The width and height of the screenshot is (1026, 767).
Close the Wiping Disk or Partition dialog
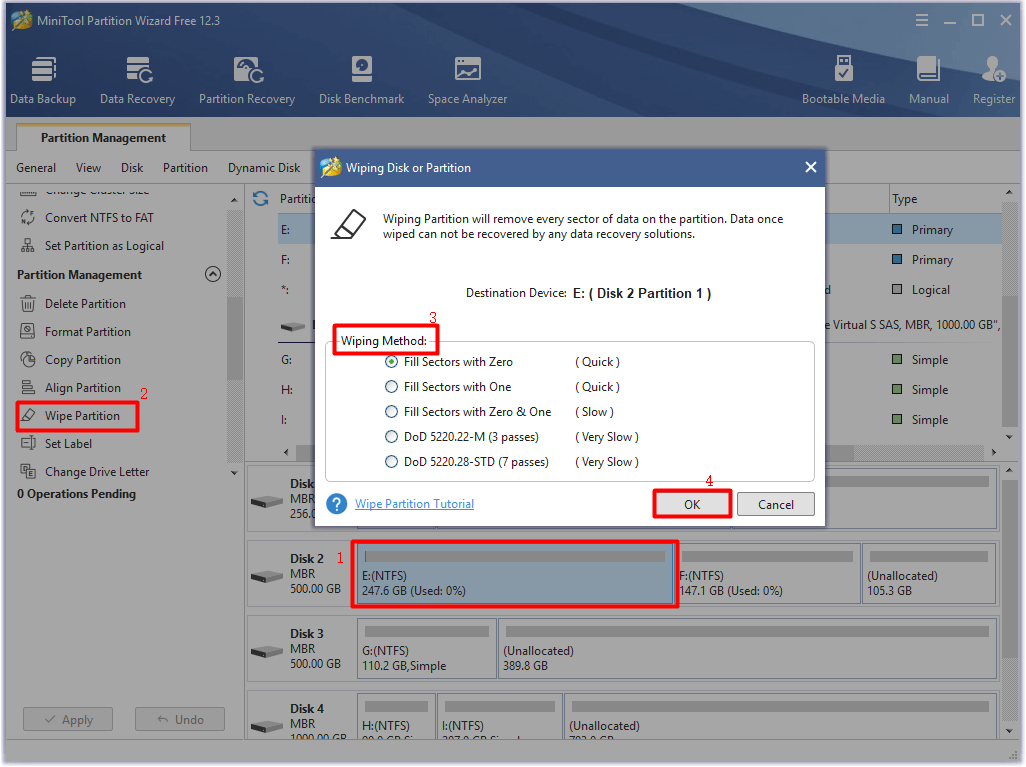tap(811, 168)
